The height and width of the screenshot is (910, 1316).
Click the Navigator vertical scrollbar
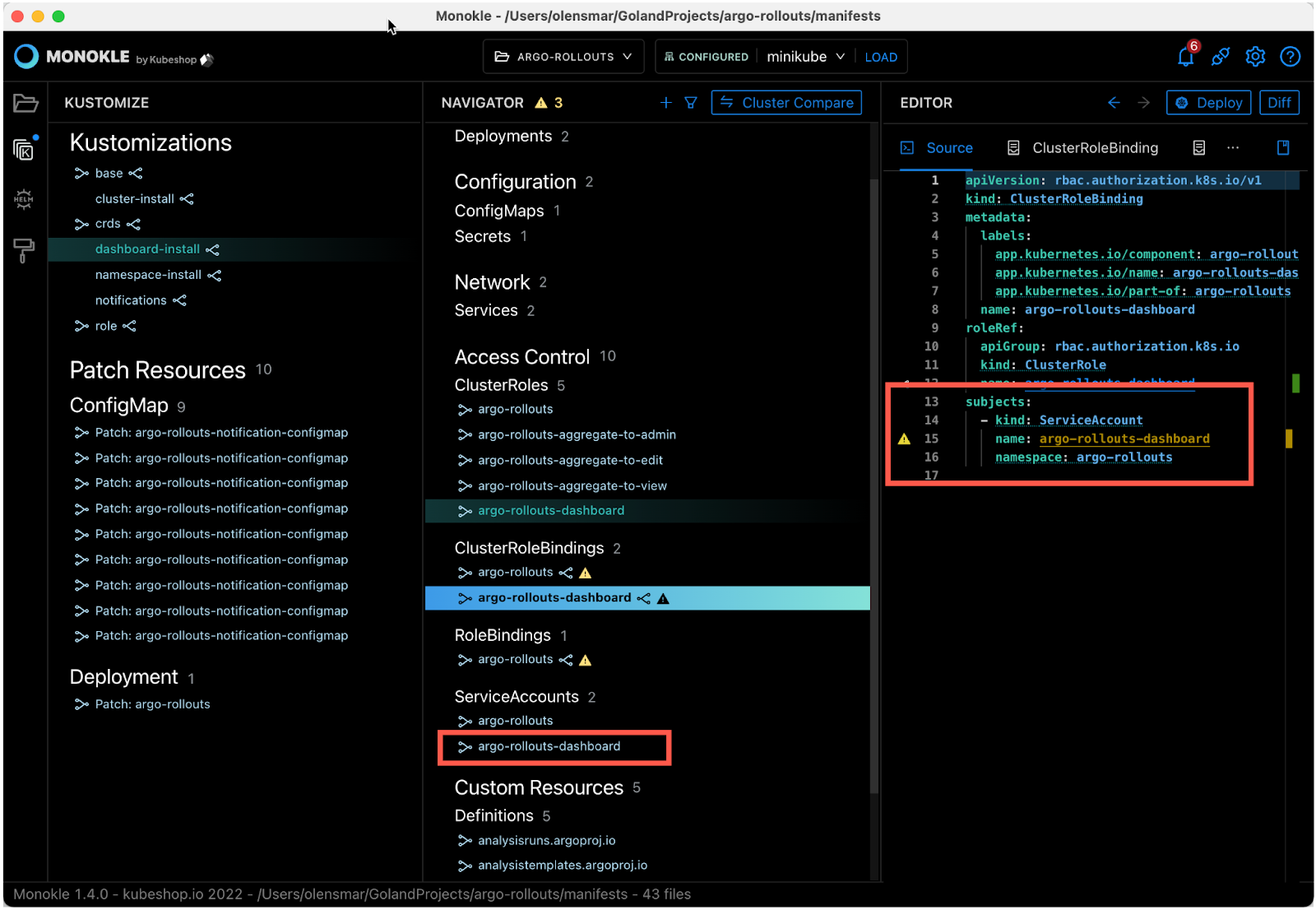(874, 485)
